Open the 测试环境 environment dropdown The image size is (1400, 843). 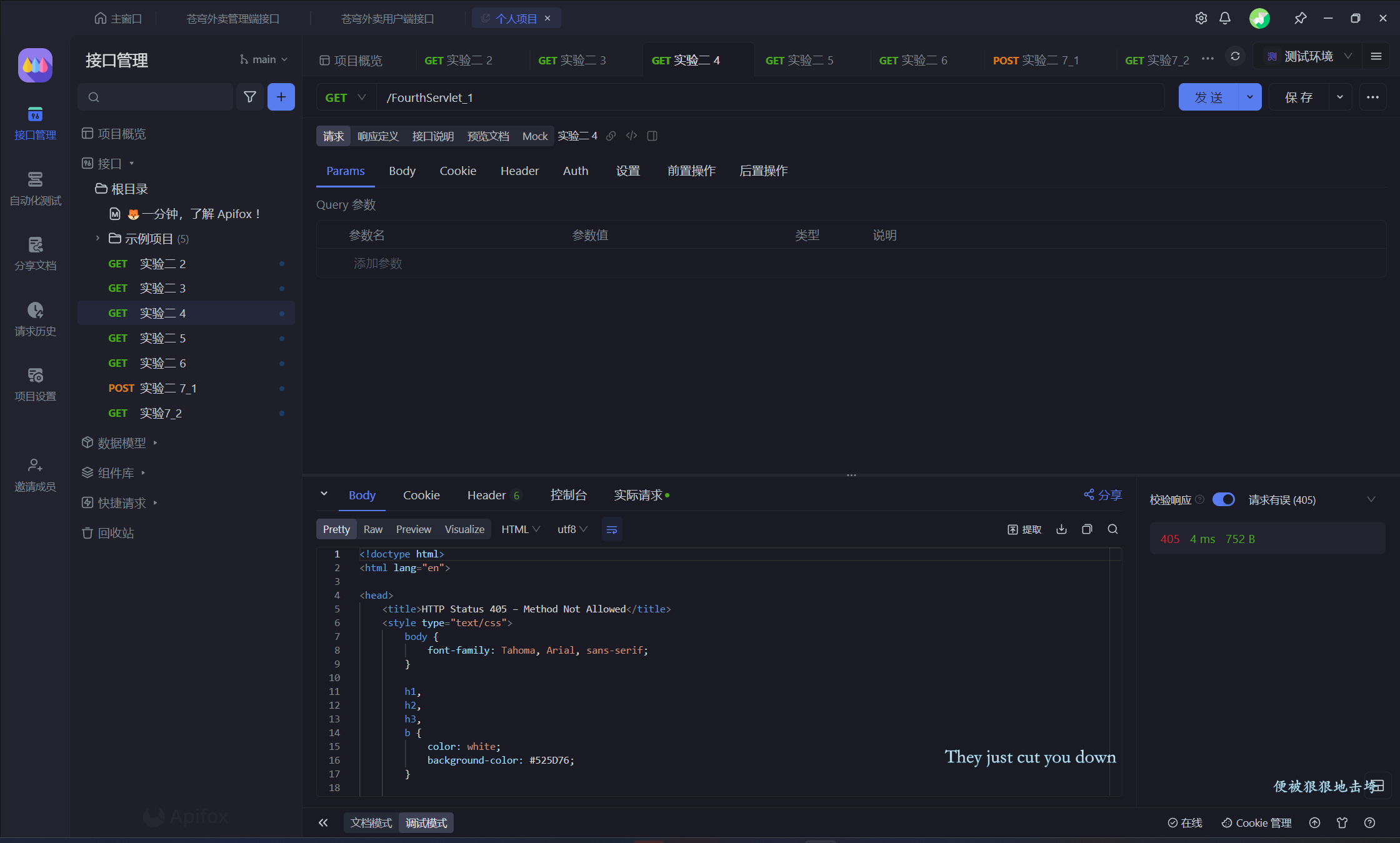tap(1309, 56)
